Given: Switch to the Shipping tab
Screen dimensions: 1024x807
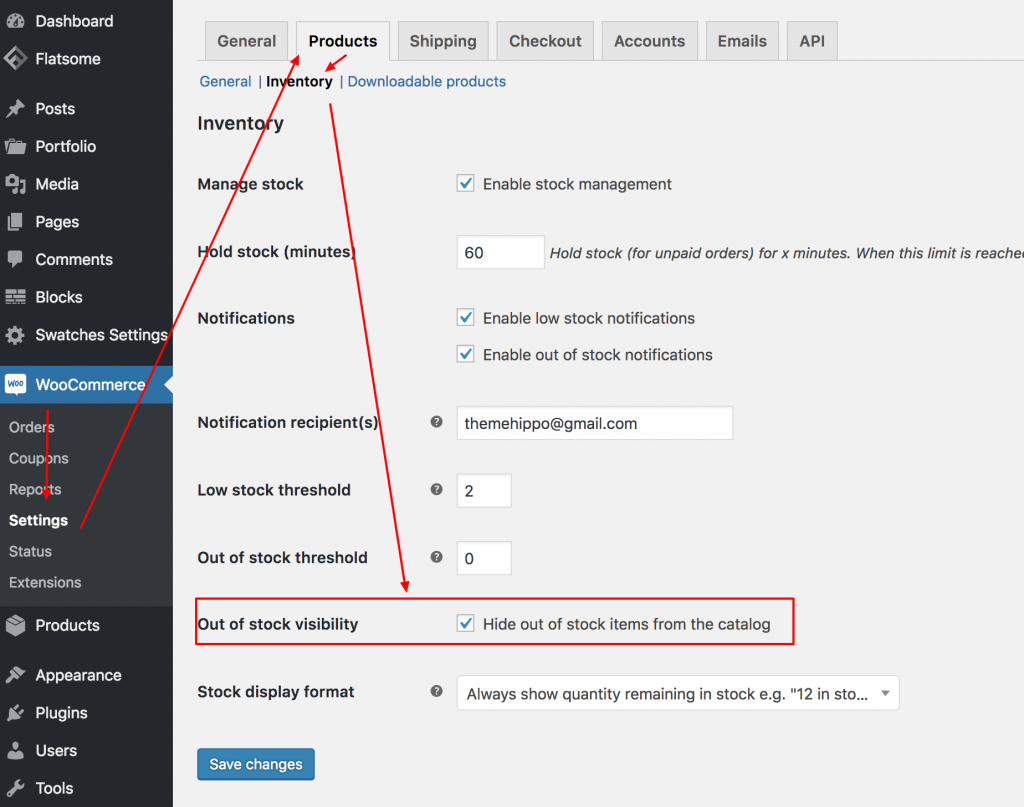Looking at the screenshot, I should coord(442,41).
